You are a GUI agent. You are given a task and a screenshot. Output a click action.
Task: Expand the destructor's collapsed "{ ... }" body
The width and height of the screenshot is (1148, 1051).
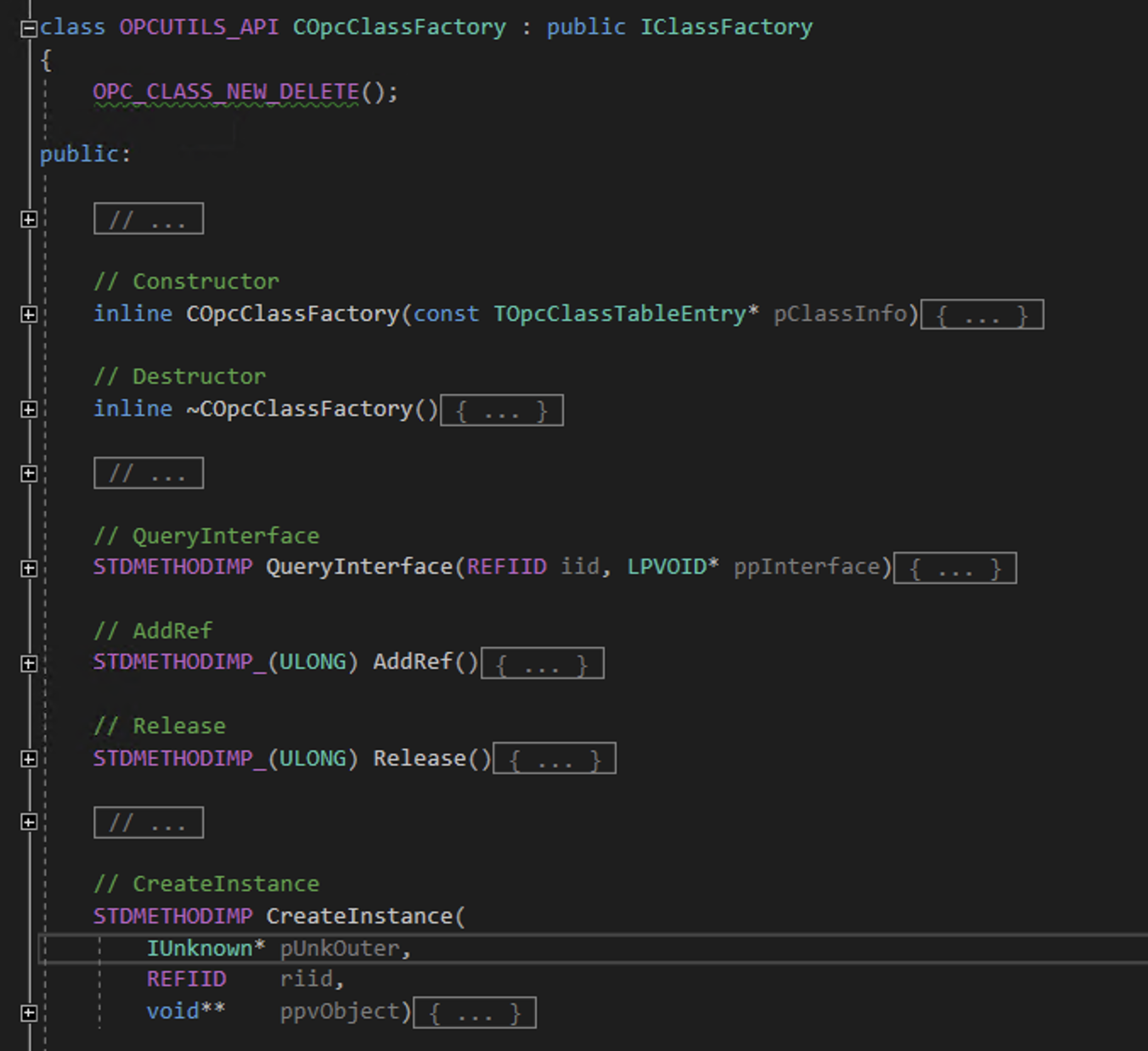click(501, 409)
